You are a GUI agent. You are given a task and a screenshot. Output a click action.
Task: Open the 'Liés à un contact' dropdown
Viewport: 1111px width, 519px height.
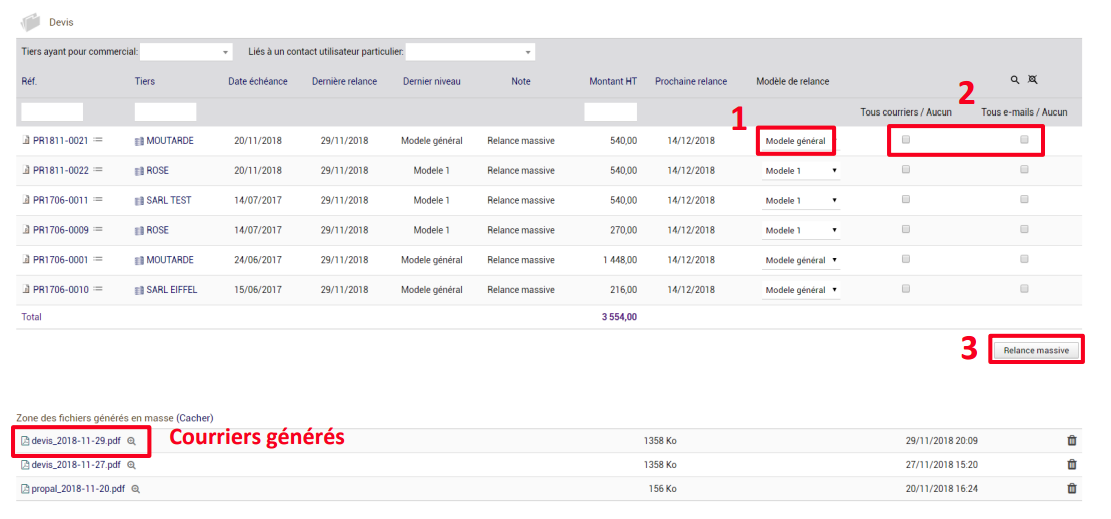pos(470,52)
